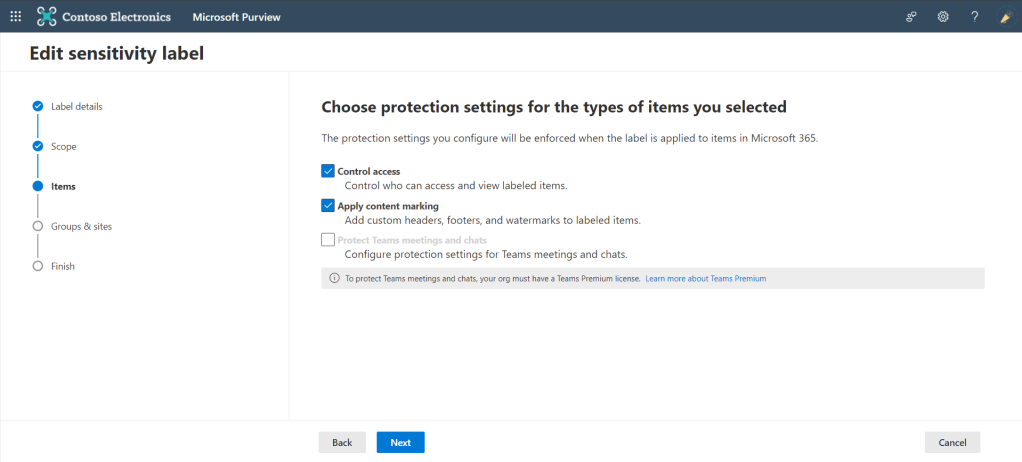Click the Contoso Electronics logo icon
Viewport: 1022px width, 462px height.
click(x=46, y=17)
